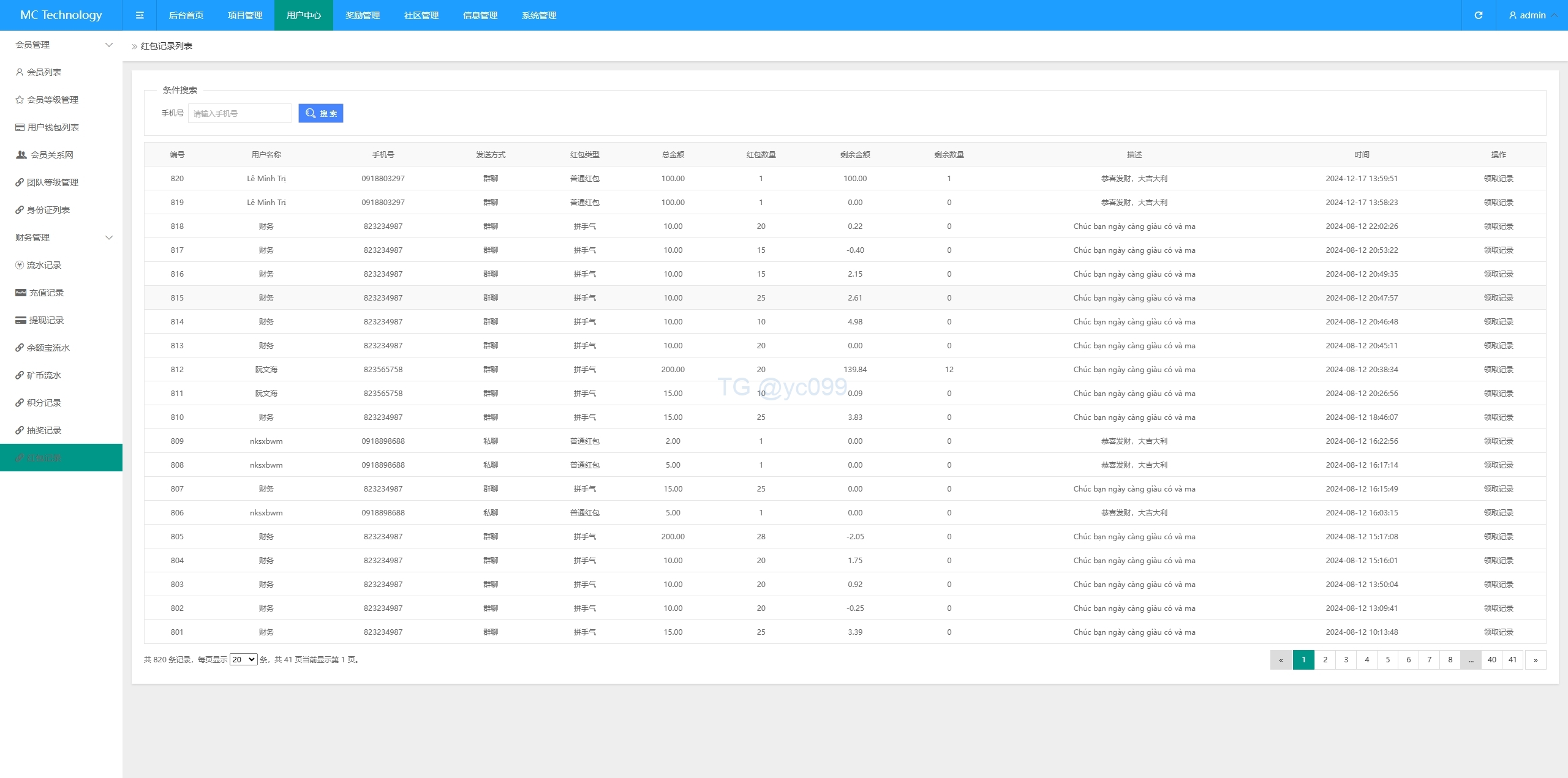Open 流水记录 with the yen icon
Screen dimensions: 1568x778
click(x=43, y=265)
